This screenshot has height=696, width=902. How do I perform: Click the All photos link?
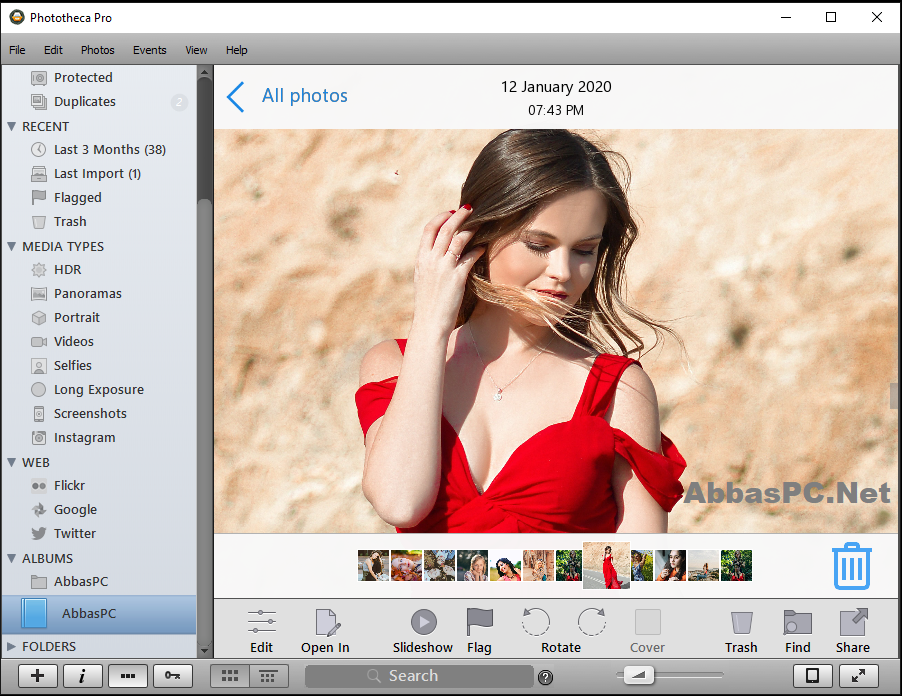[x=305, y=96]
